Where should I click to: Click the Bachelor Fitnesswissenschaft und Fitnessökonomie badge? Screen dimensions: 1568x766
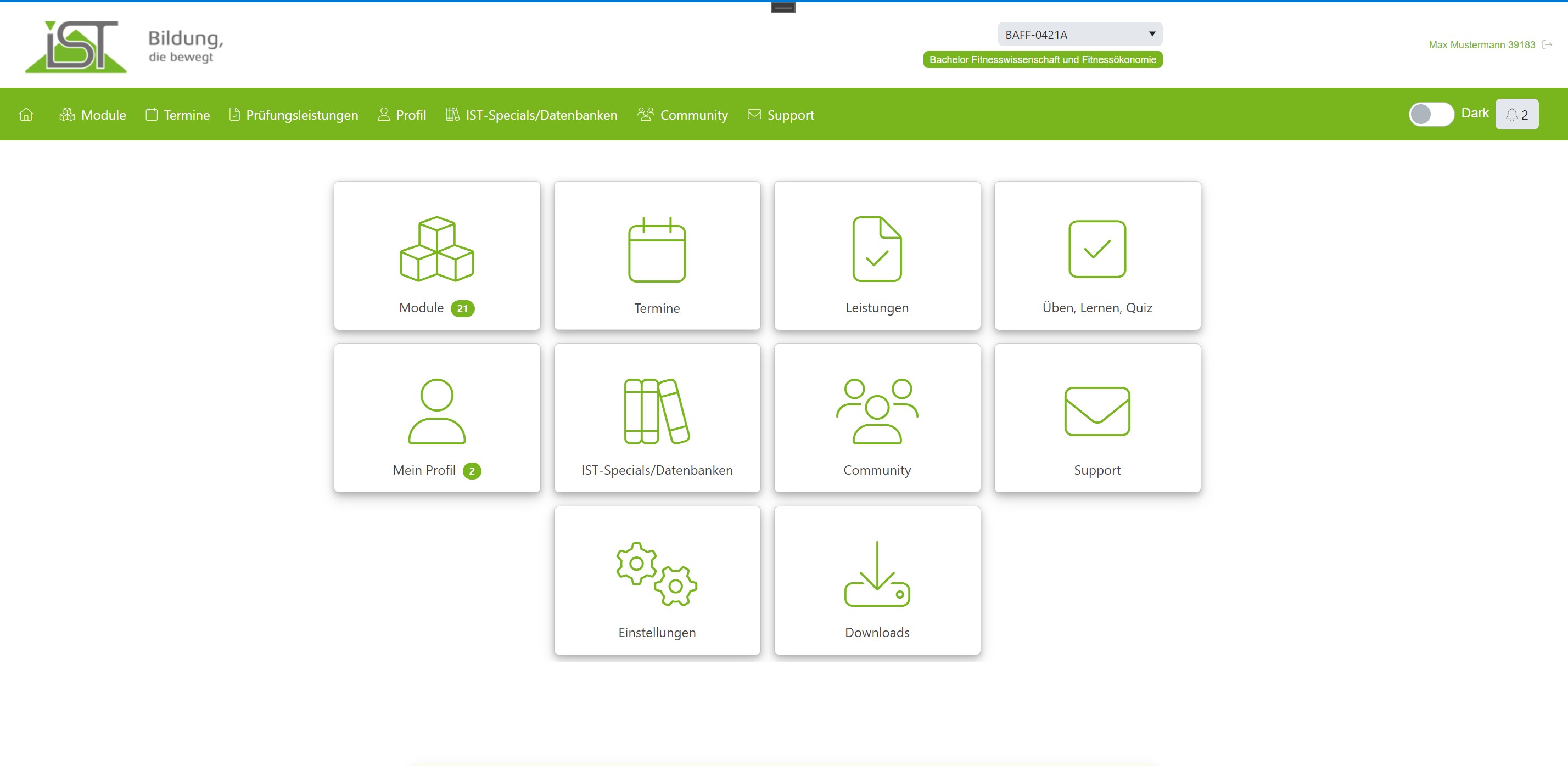point(1042,60)
